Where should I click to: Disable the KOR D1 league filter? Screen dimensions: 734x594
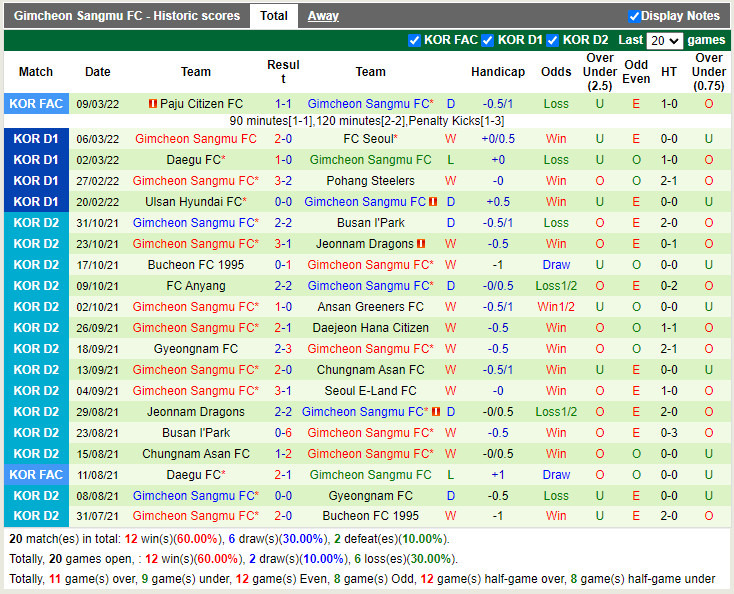coord(488,41)
